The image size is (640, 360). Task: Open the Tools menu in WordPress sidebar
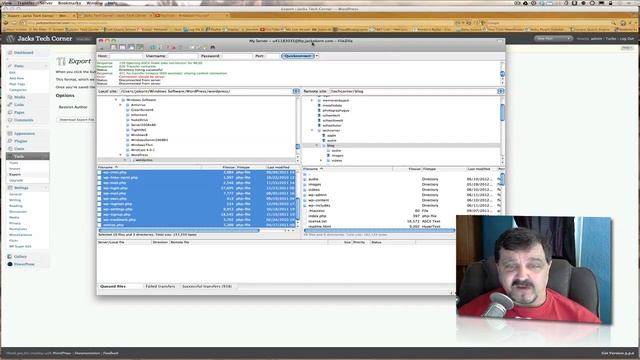click(x=27, y=156)
